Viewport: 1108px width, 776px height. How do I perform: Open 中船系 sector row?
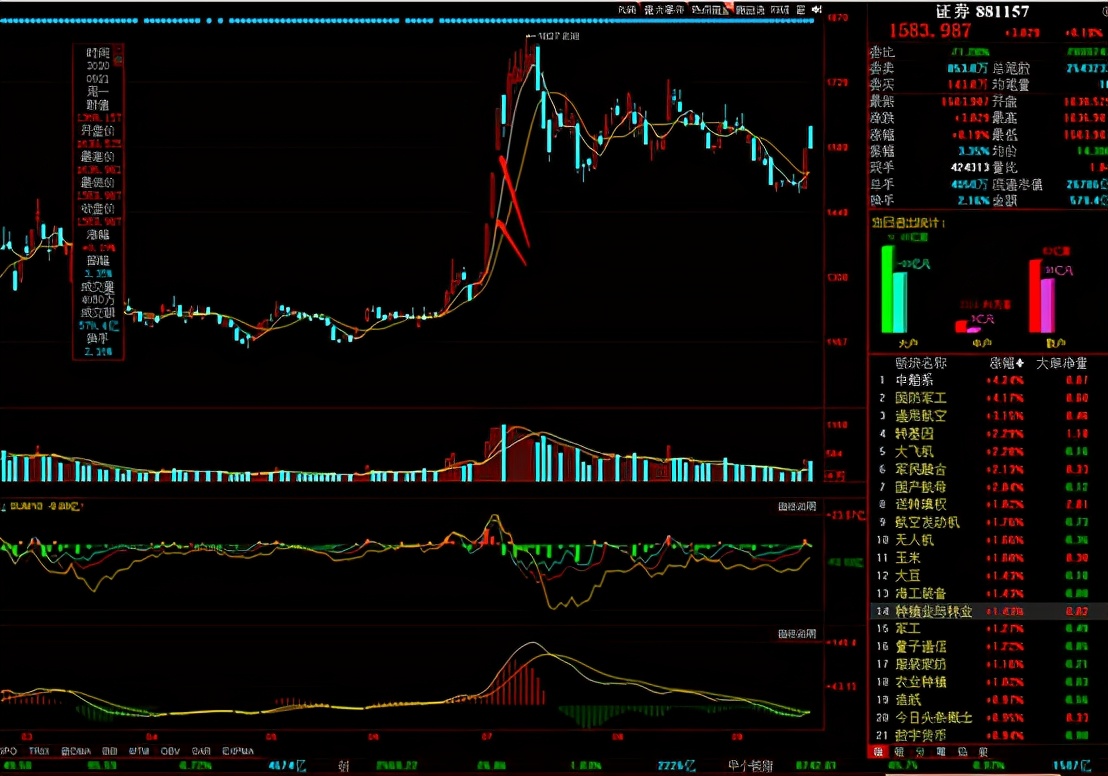989,380
